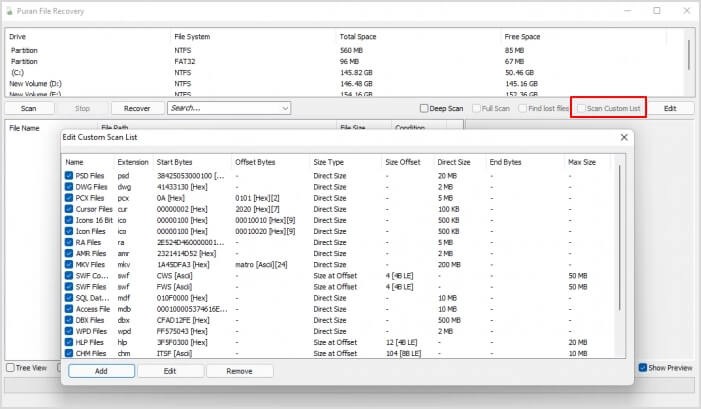Click the 'CFAD12FE [Hex]' start bytes cell

click(183, 320)
